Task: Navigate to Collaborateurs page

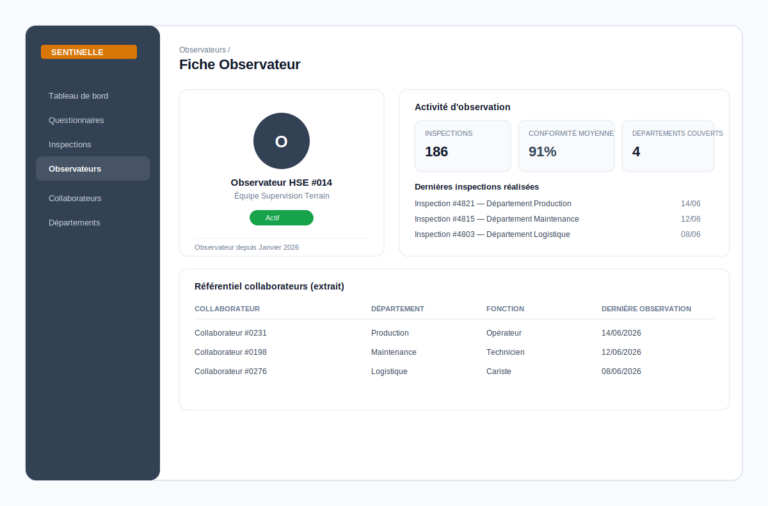Action: coord(75,198)
